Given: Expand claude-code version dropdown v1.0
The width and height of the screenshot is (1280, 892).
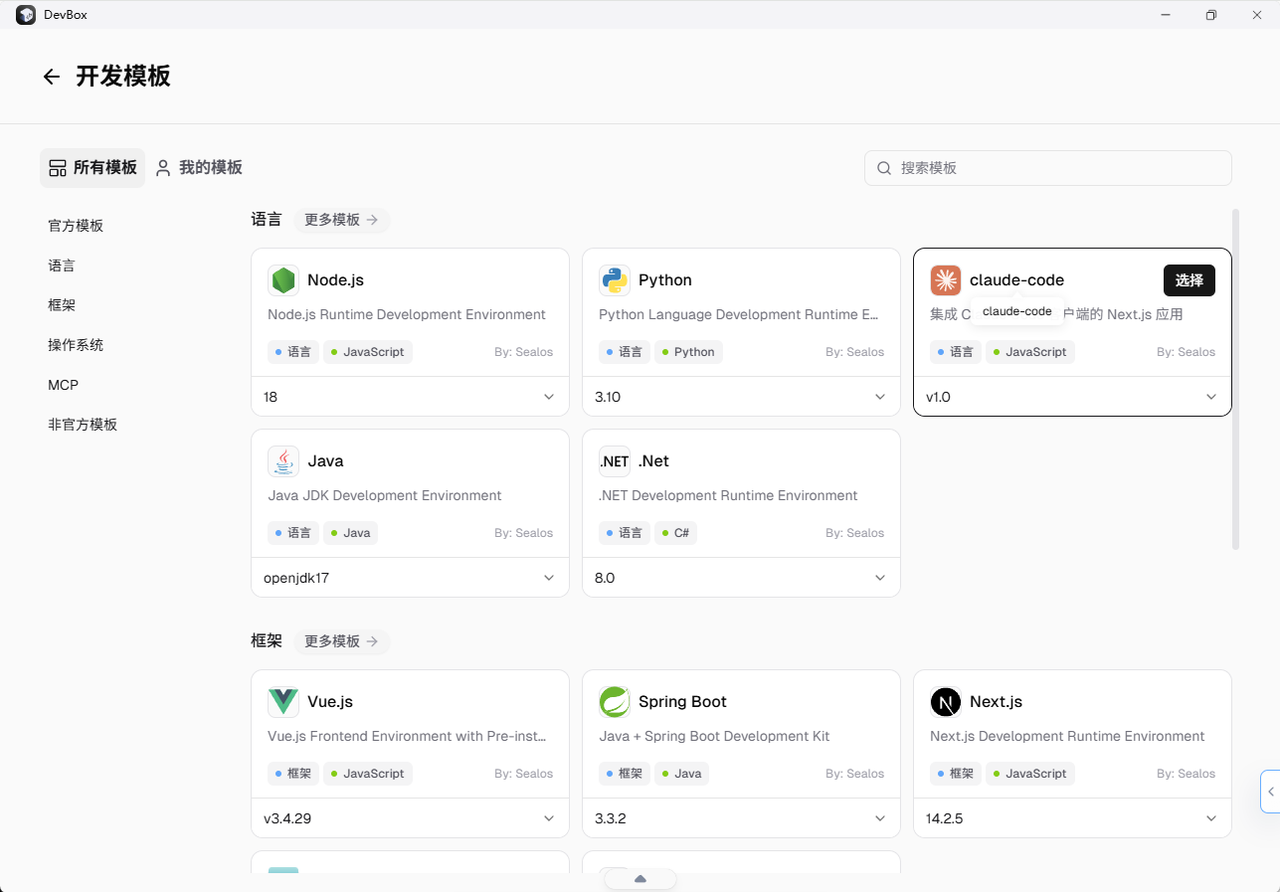Looking at the screenshot, I should pos(1072,397).
